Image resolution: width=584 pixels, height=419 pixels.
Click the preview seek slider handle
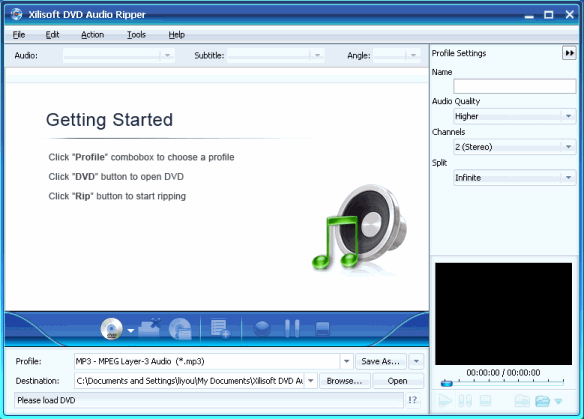point(447,383)
